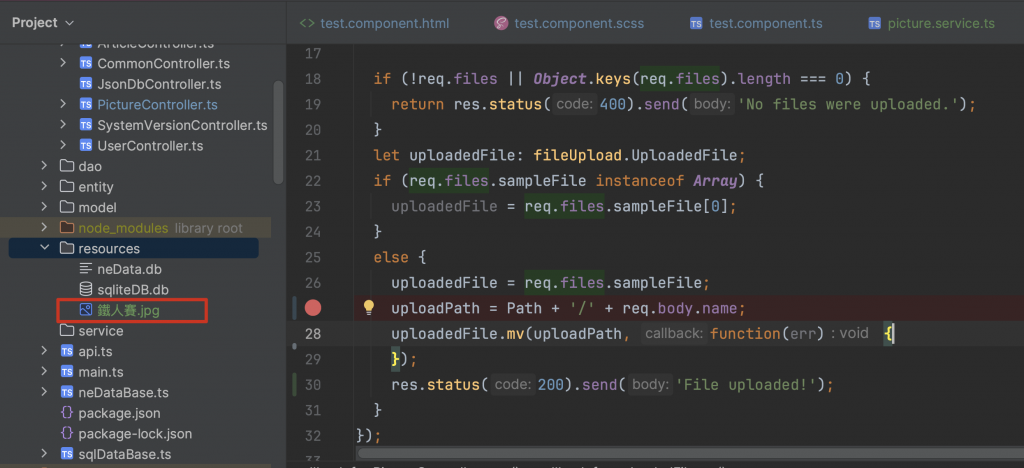The image size is (1024, 468).
Task: Select package.json in the project tree
Action: (x=120, y=413)
